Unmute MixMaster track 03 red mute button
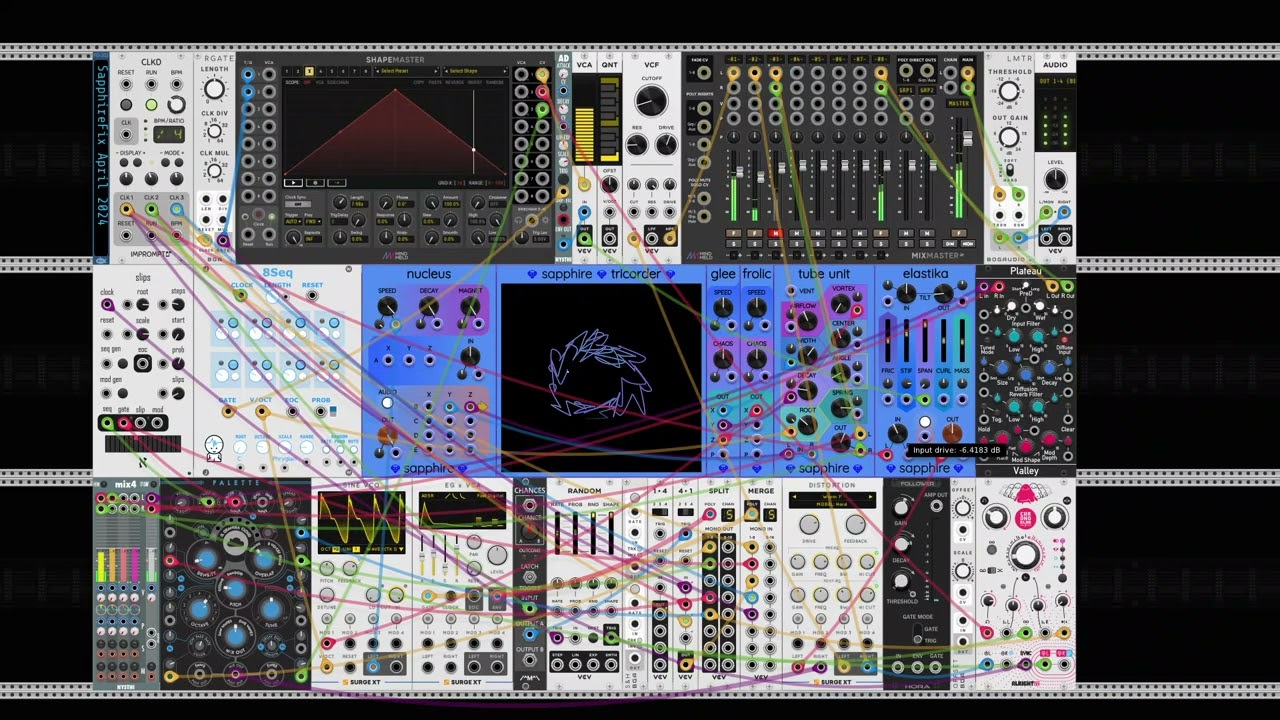1280x720 pixels. click(775, 233)
